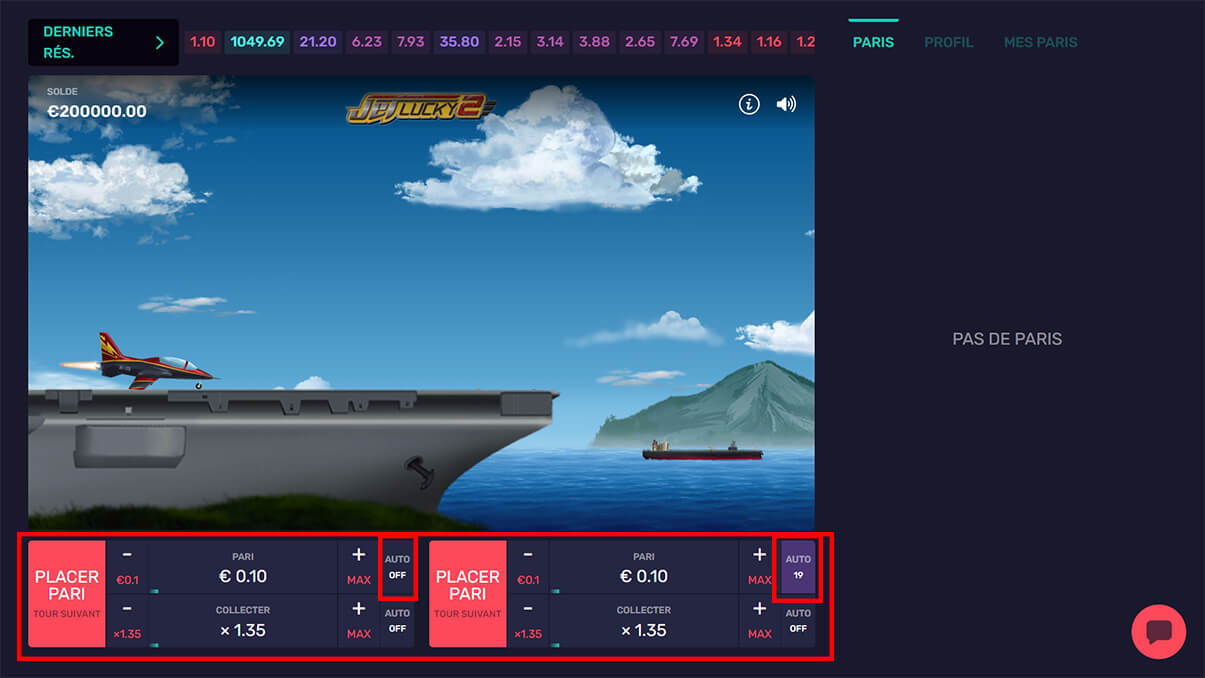1205x678 pixels.
Task: Select the Paris tab
Action: pos(873,42)
